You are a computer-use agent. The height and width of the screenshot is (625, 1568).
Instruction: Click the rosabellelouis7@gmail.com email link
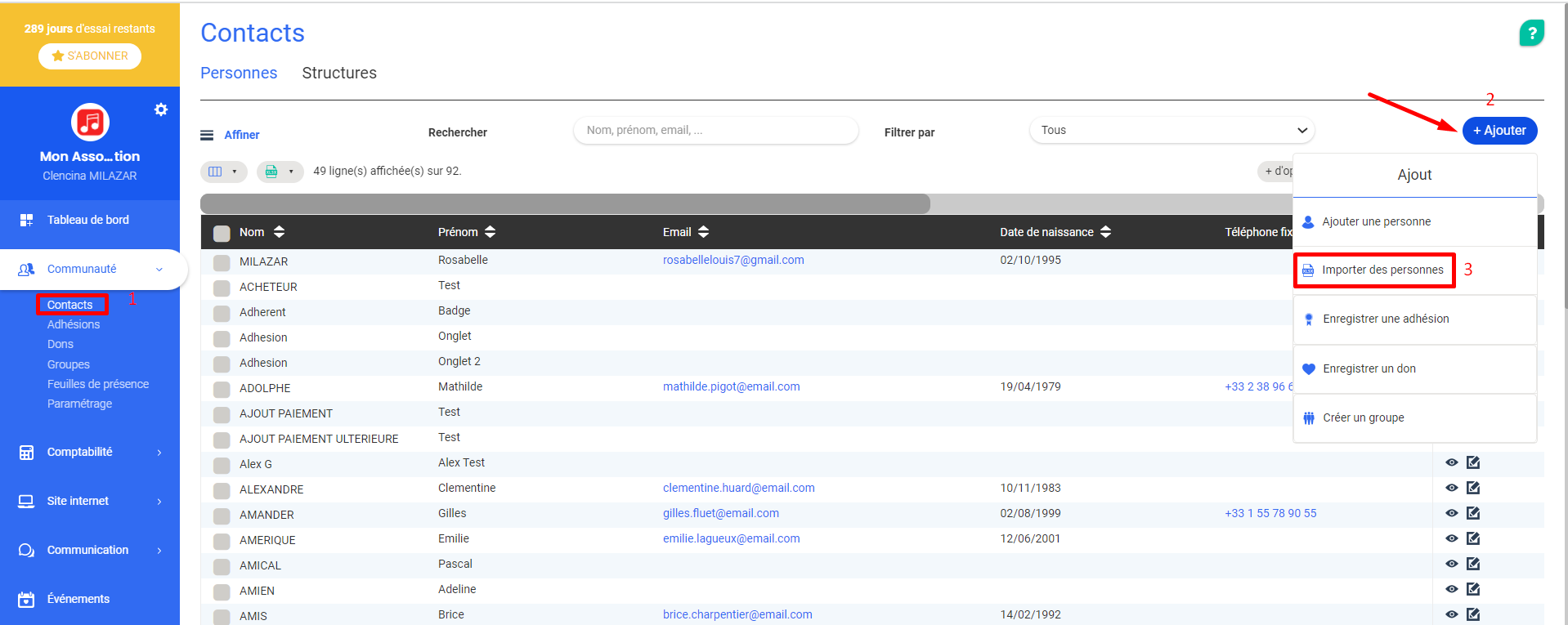(x=733, y=260)
